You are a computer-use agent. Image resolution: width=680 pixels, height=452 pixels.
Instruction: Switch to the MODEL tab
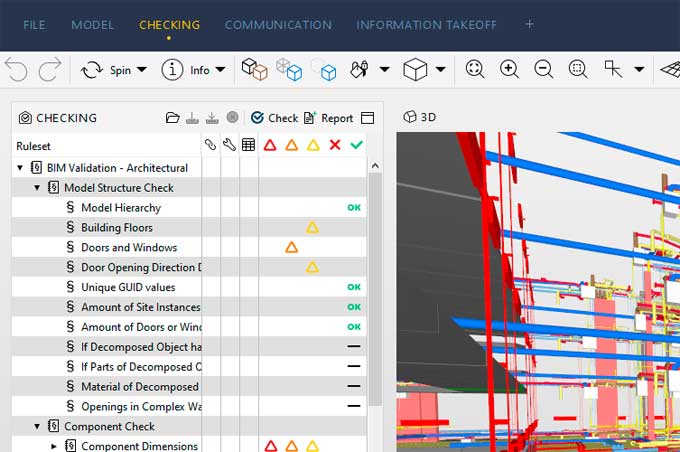(x=93, y=25)
